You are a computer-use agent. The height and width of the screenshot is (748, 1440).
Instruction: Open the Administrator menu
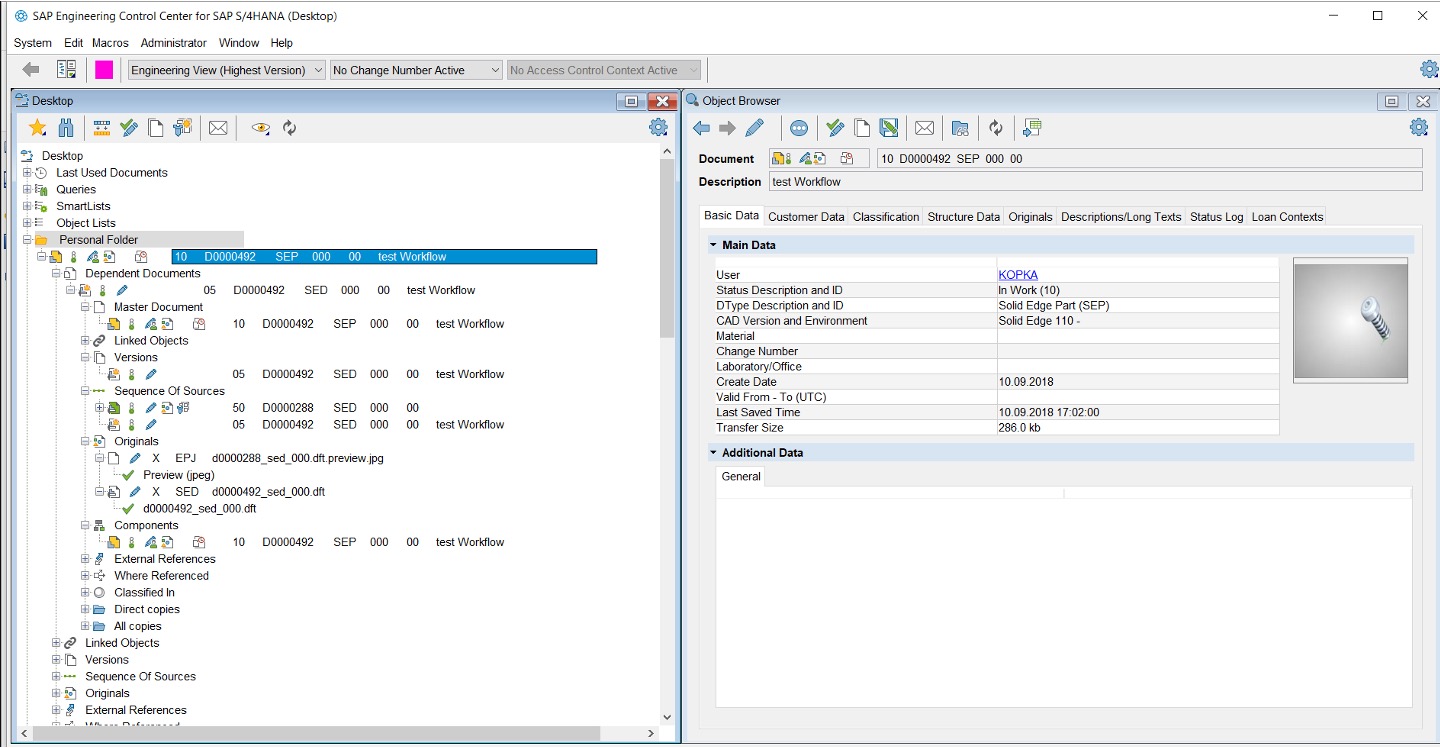pos(174,43)
